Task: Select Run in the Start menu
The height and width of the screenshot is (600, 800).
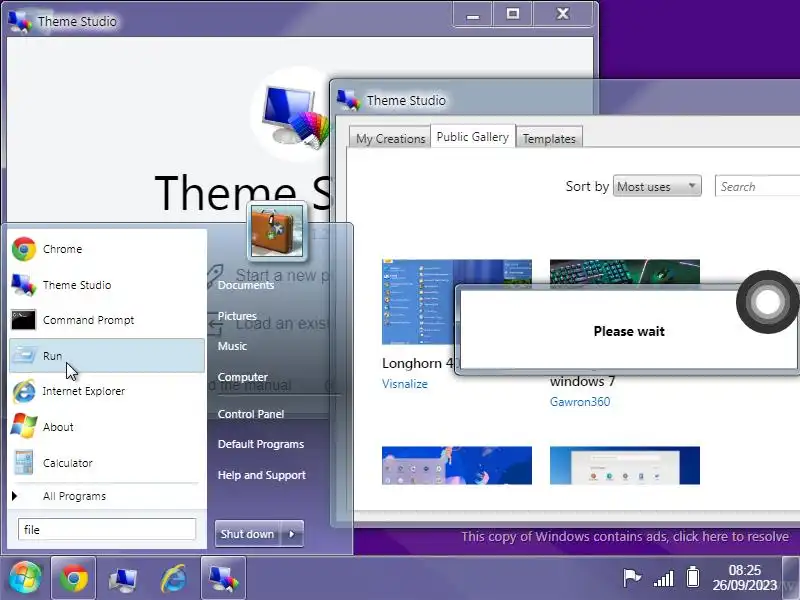Action: point(107,356)
